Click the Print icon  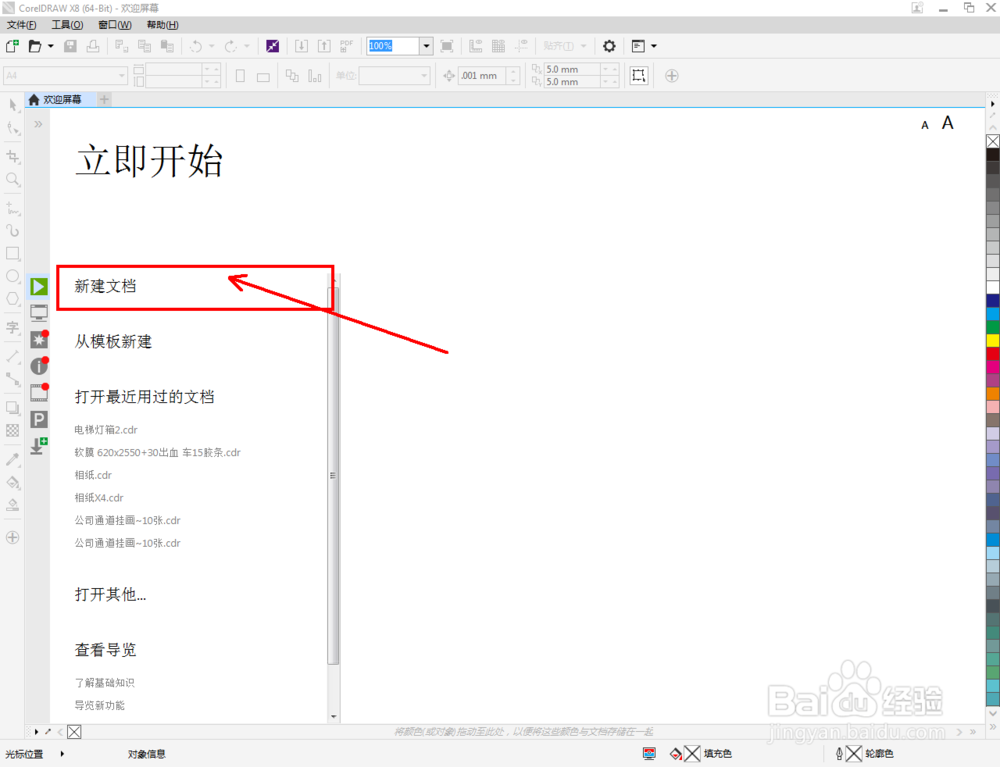93,46
